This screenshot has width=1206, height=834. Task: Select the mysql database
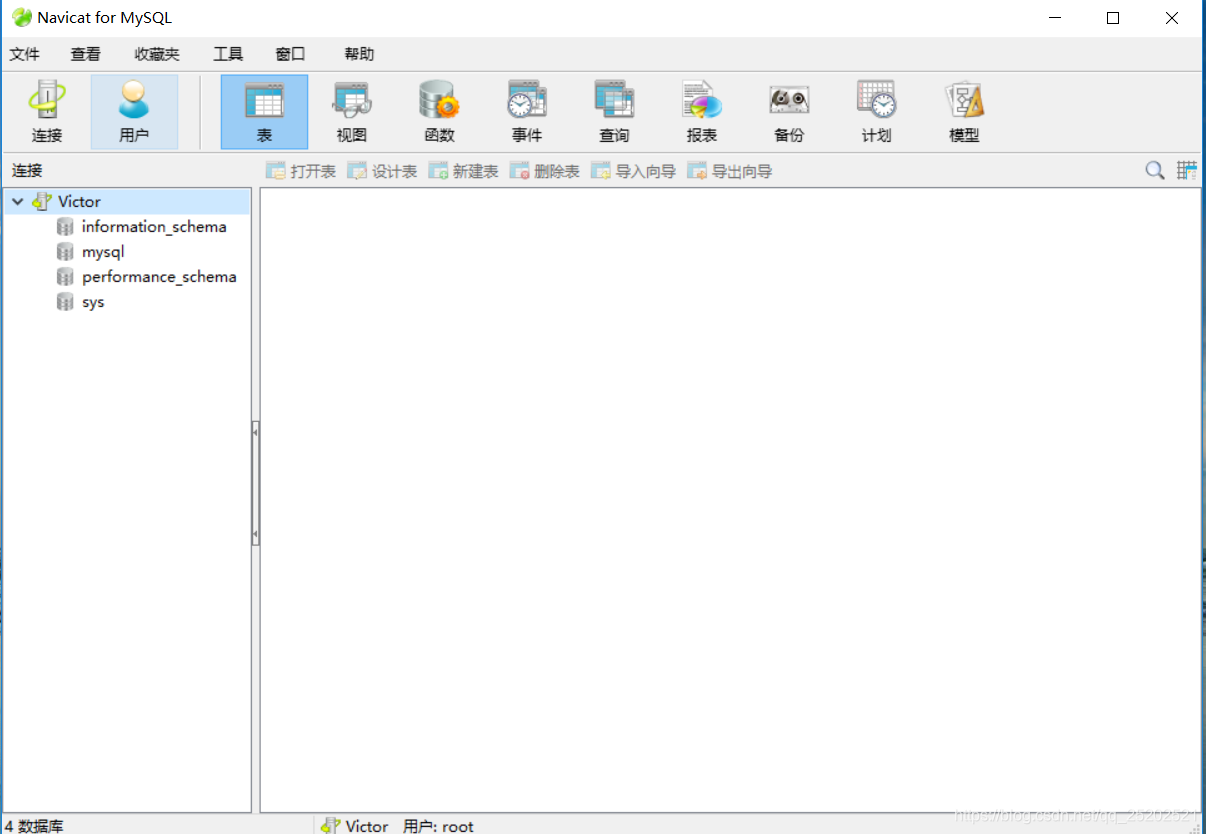click(x=103, y=252)
